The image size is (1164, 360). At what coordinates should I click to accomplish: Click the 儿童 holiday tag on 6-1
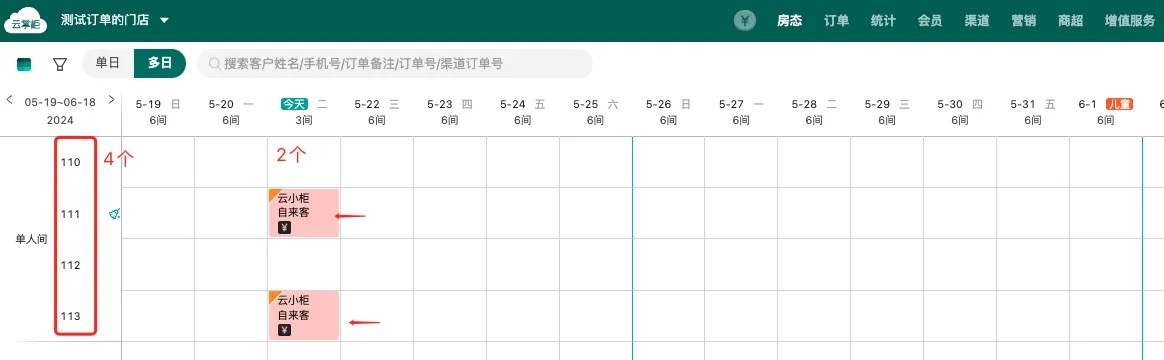pyautogui.click(x=1119, y=105)
